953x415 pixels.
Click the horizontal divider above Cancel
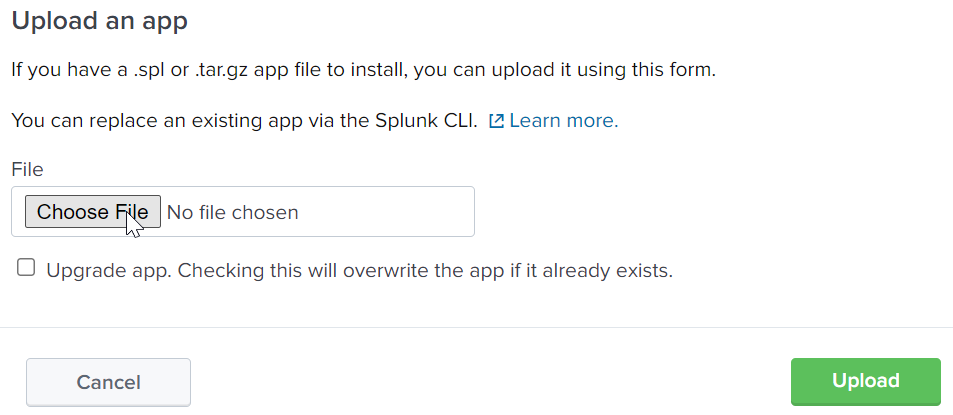click(x=476, y=327)
